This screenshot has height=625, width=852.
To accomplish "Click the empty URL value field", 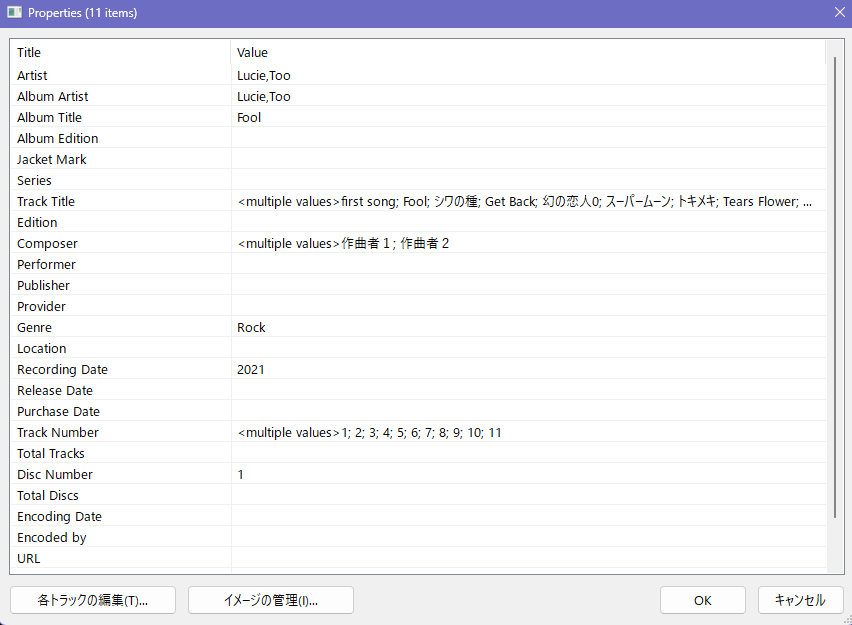I will click(528, 558).
